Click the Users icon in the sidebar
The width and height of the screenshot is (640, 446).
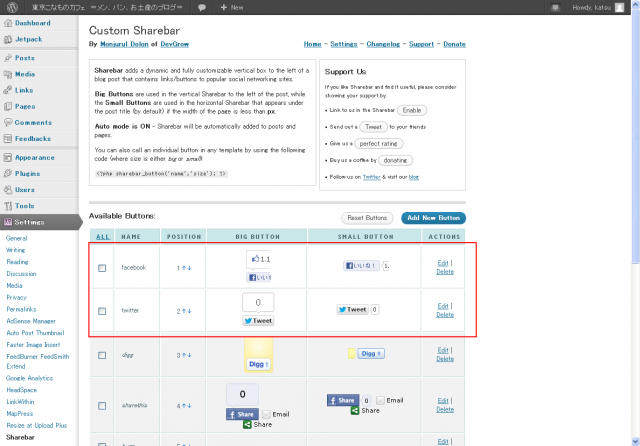point(8,190)
